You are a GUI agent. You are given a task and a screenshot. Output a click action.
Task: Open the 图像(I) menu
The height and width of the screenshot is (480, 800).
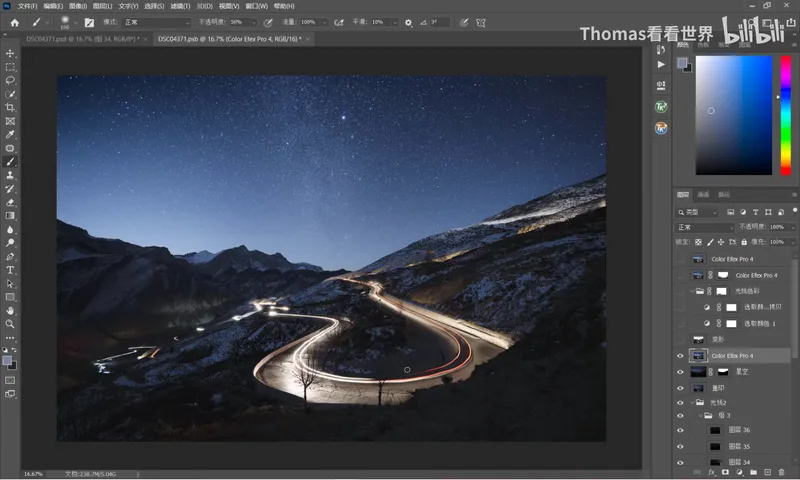coord(78,6)
